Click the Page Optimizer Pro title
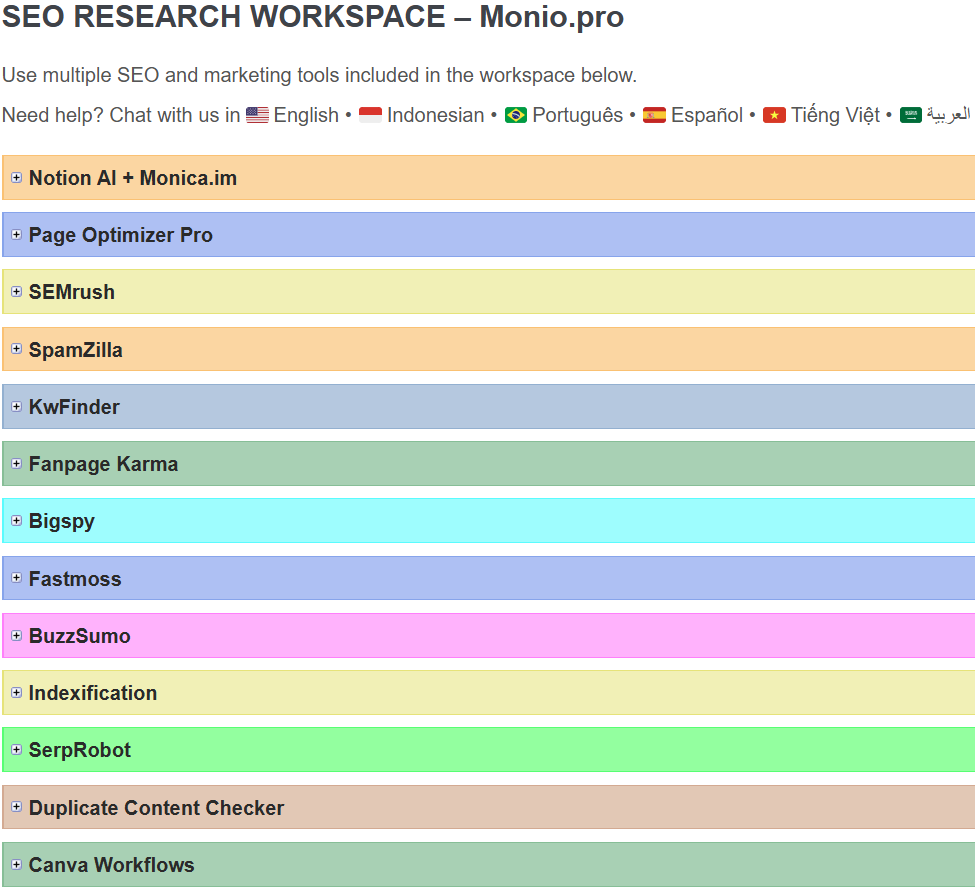 121,235
